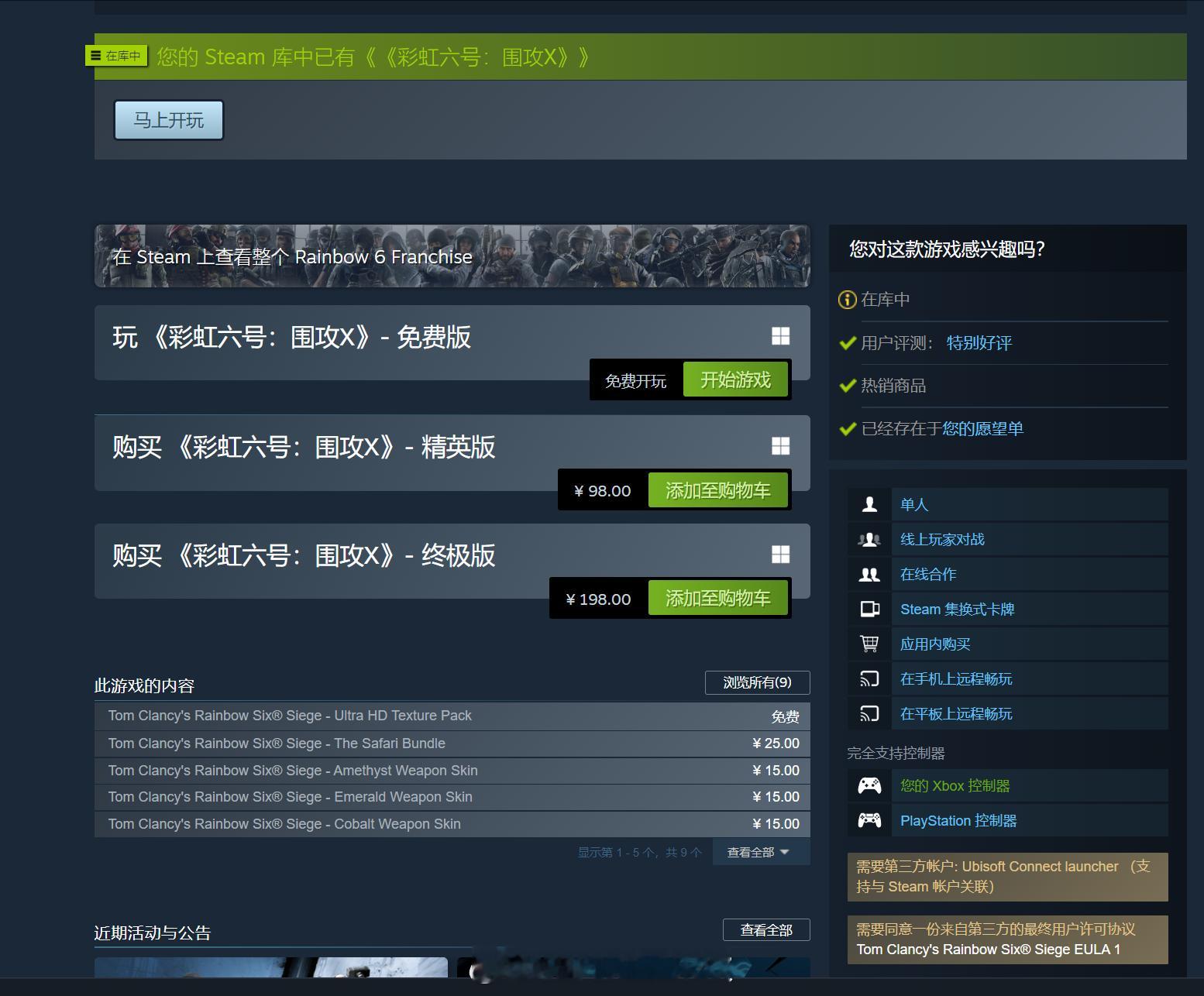Open Amethyst Weapon Skin DLC row
The height and width of the screenshot is (996, 1204).
[x=452, y=771]
